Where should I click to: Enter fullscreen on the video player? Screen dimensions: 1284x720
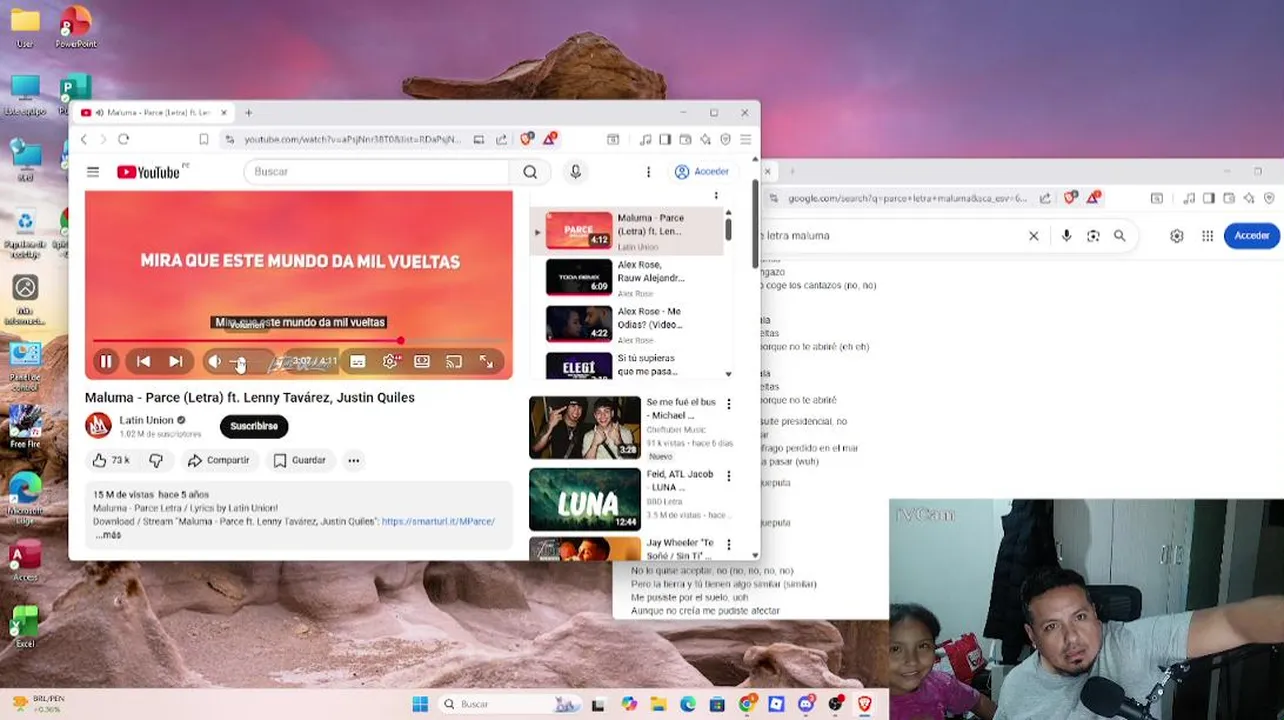[486, 362]
